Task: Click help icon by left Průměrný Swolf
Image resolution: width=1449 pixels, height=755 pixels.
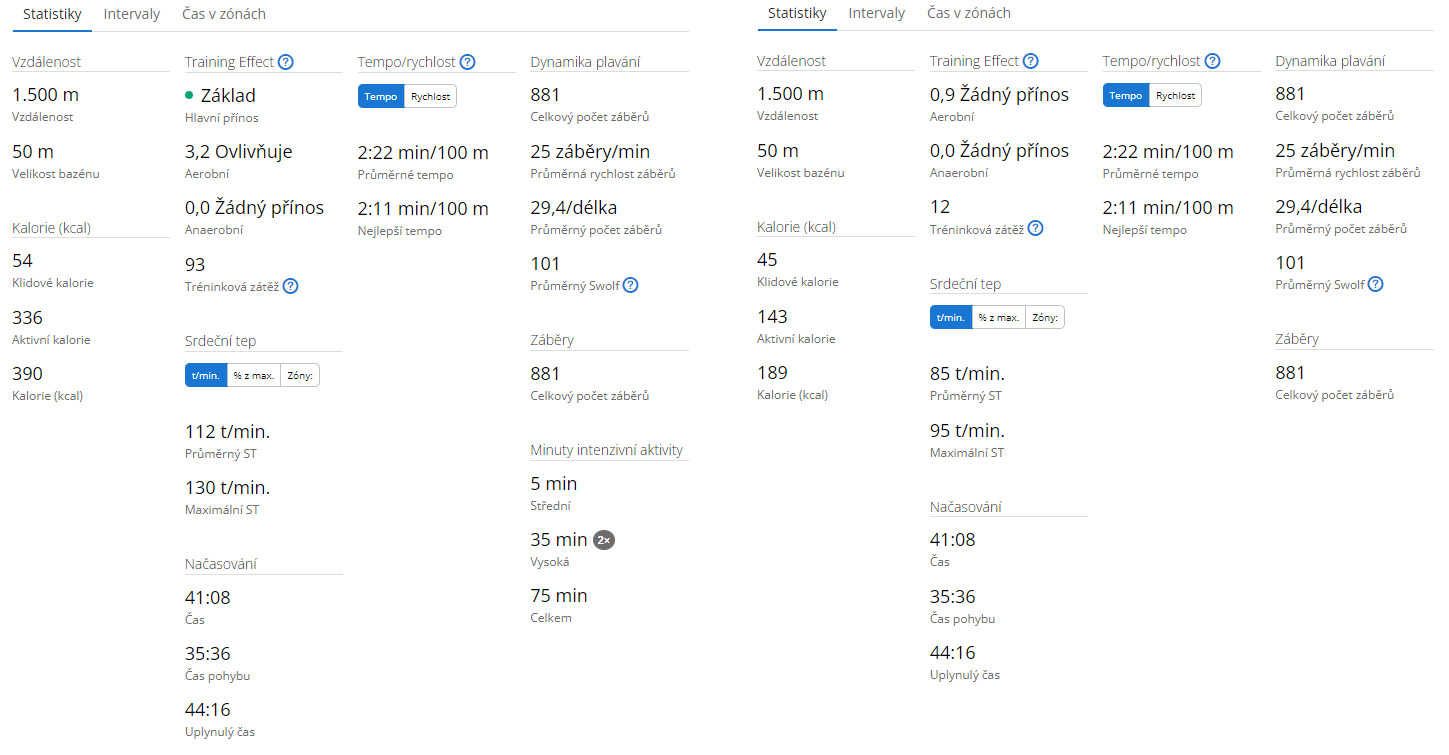Action: point(630,285)
